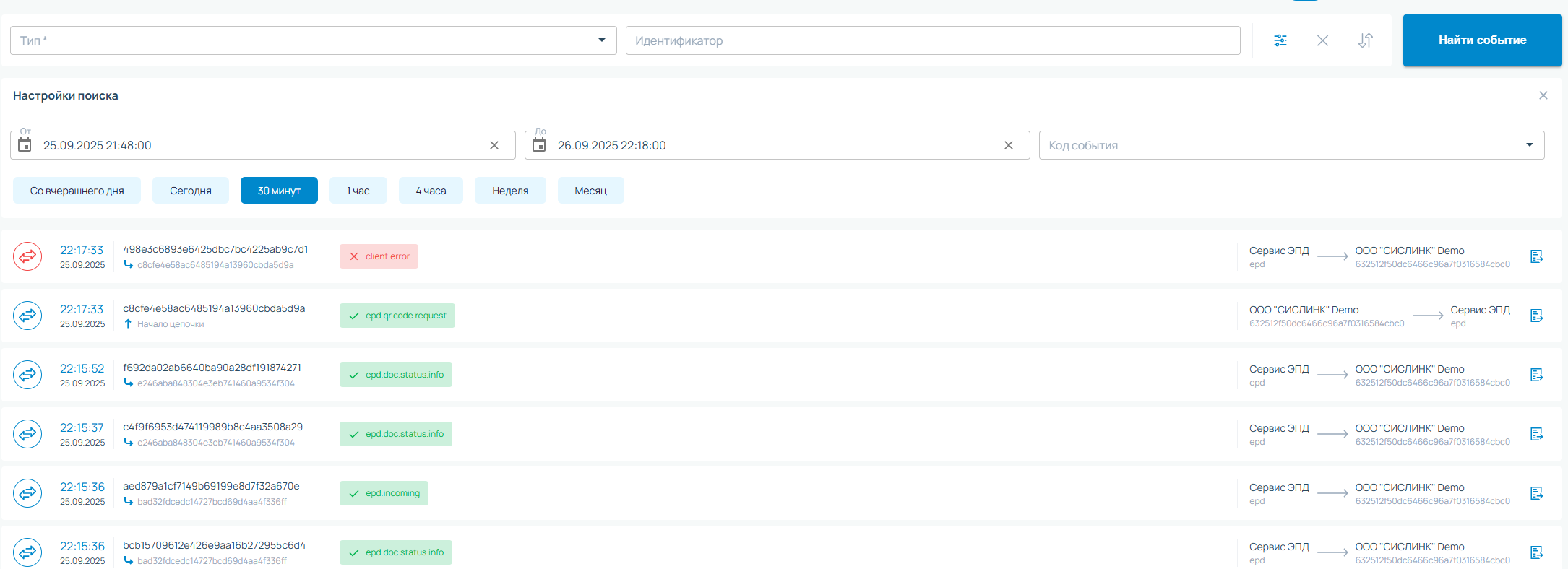Screen dimensions: 1568x569
Task: Click the exchange icon of the bcb15709612e event
Action: click(x=27, y=552)
